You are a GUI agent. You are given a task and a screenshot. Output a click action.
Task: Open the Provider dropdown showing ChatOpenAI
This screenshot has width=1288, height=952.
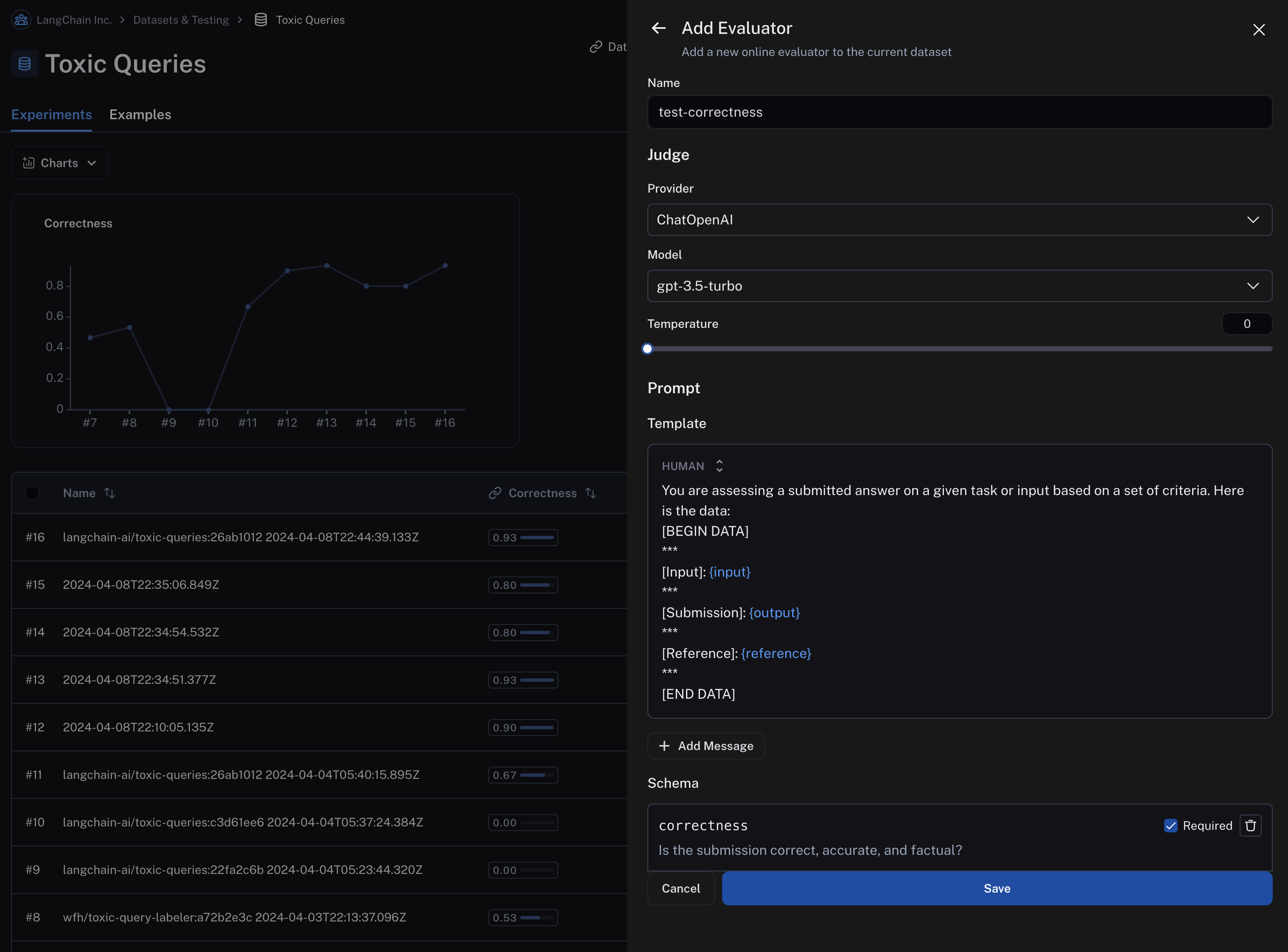(x=958, y=220)
